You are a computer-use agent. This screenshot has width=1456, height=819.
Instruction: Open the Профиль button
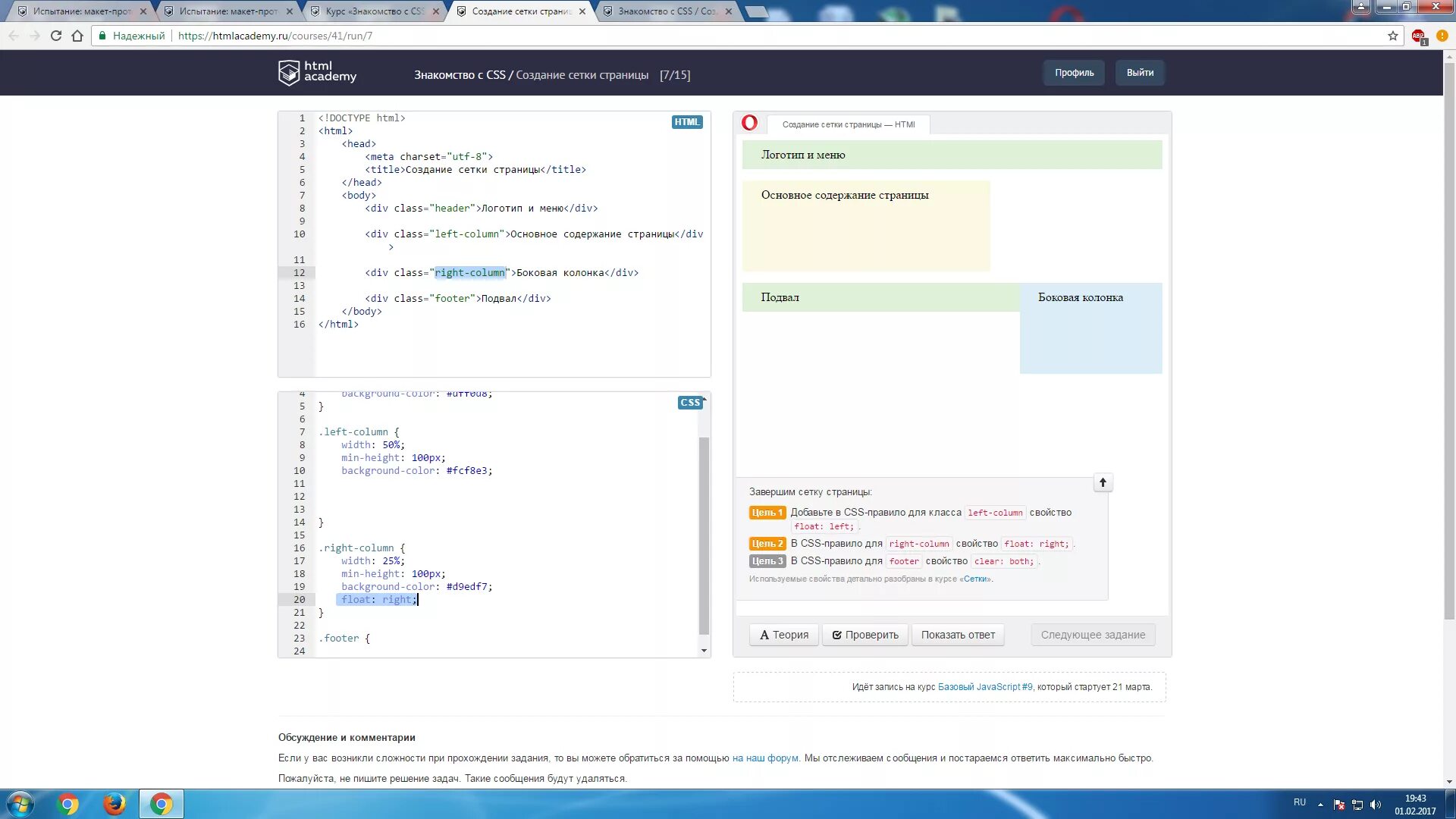(1074, 73)
